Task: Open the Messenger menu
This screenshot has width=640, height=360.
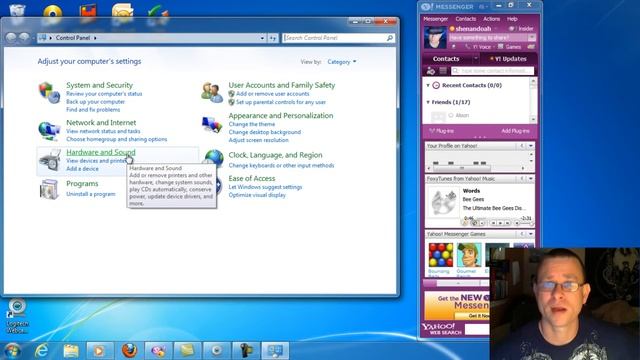Action: 436,19
